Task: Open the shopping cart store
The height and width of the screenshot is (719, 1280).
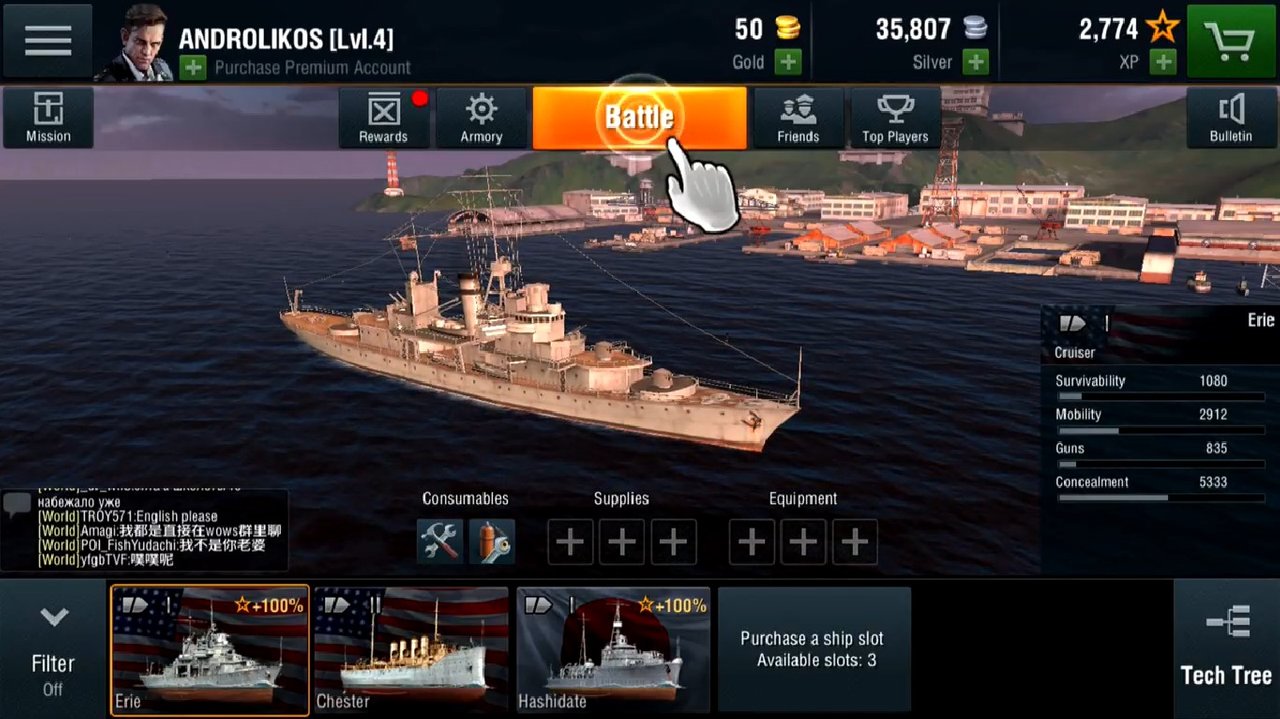Action: point(1230,41)
